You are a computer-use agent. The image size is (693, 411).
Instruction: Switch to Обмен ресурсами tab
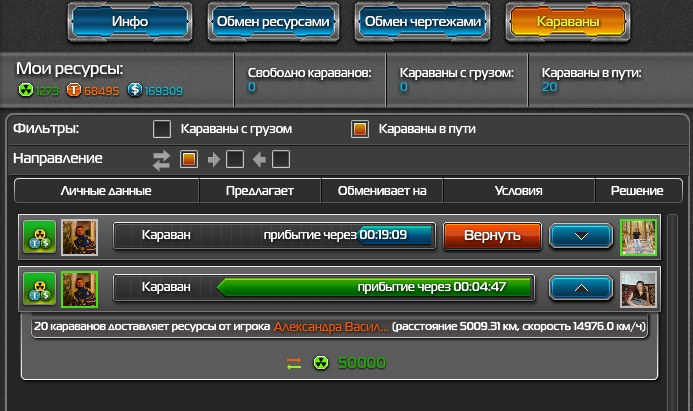[x=273, y=22]
